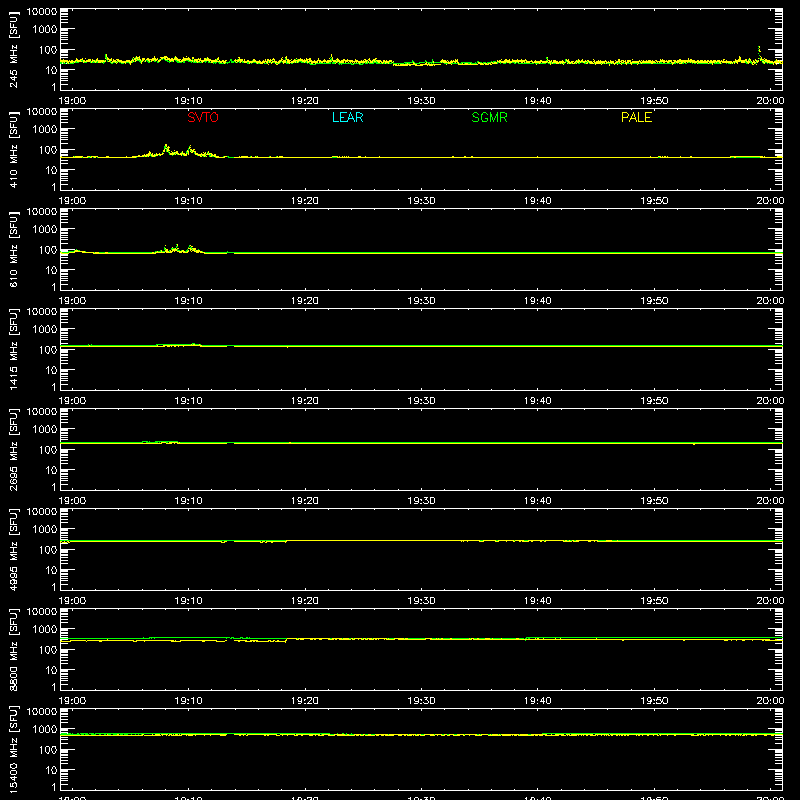800x800 pixels.
Task: Click the 19:10 tick label under 410 MHz plot
Action: click(x=188, y=201)
